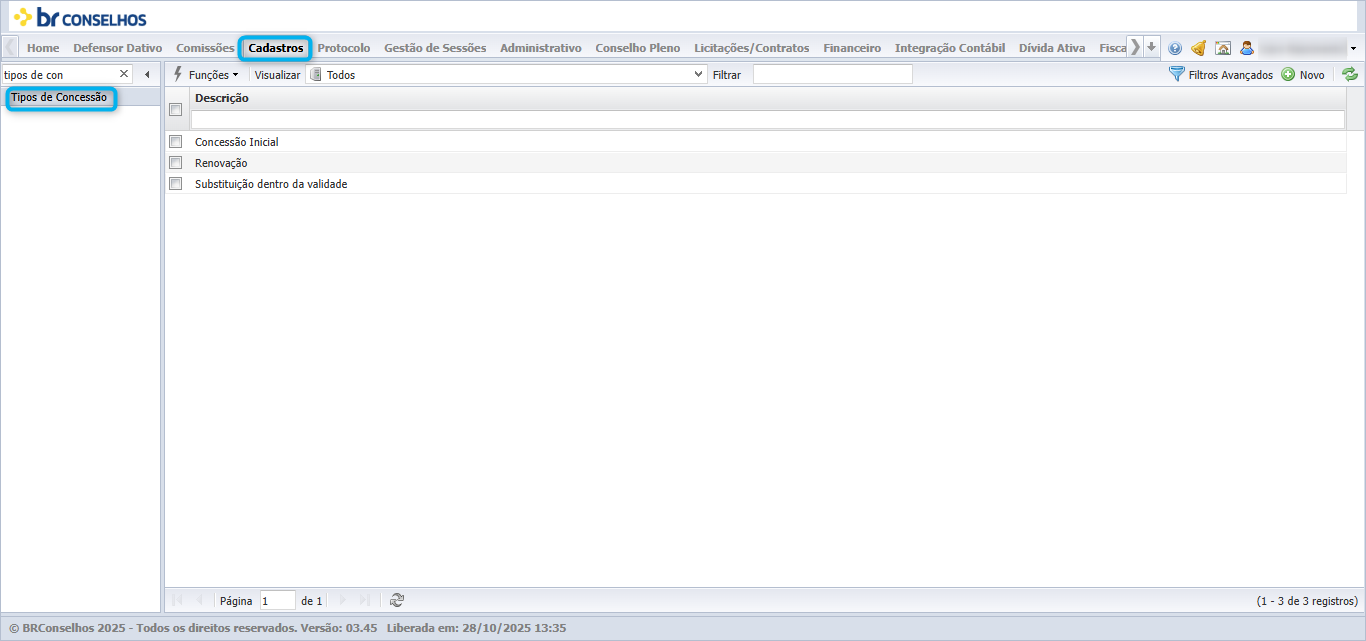Open the Protocolo tab
The height and width of the screenshot is (641, 1366).
tap(344, 48)
